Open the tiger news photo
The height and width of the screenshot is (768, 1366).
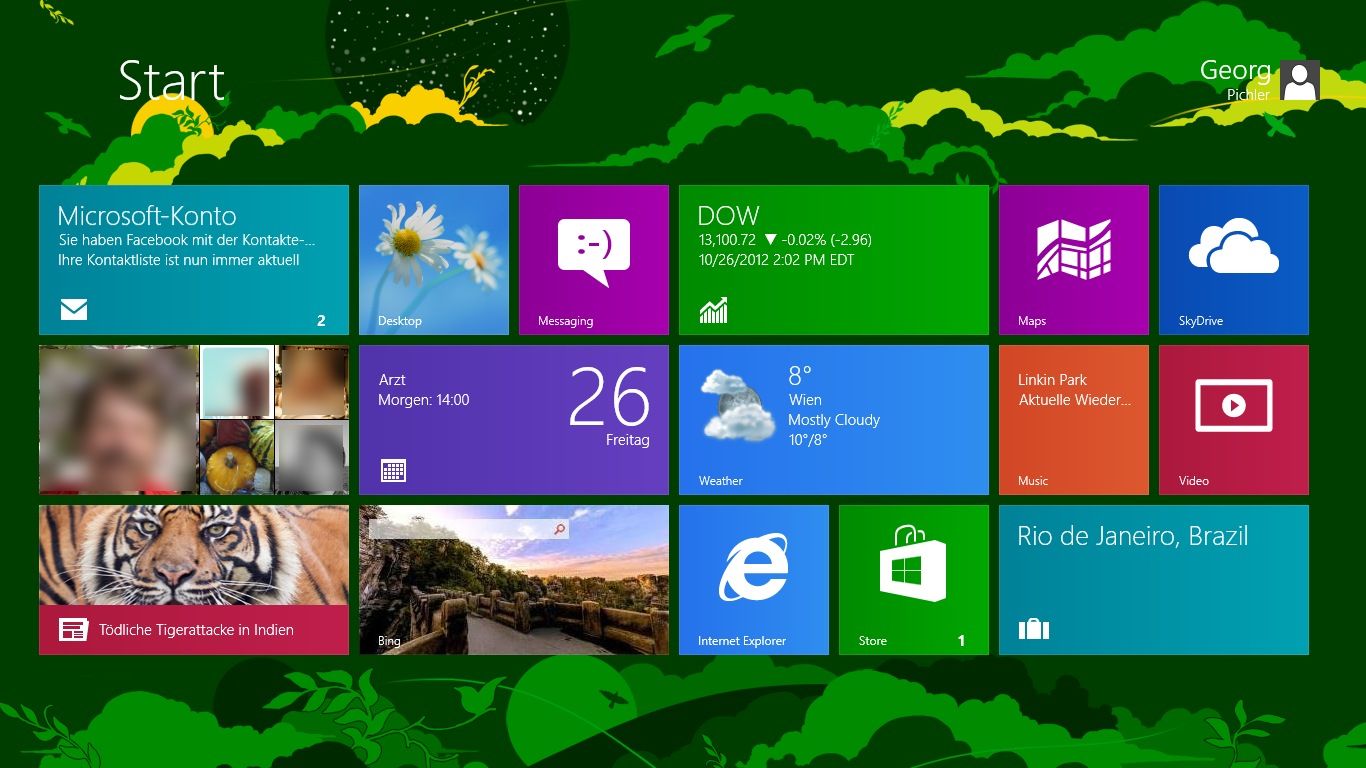[x=194, y=555]
